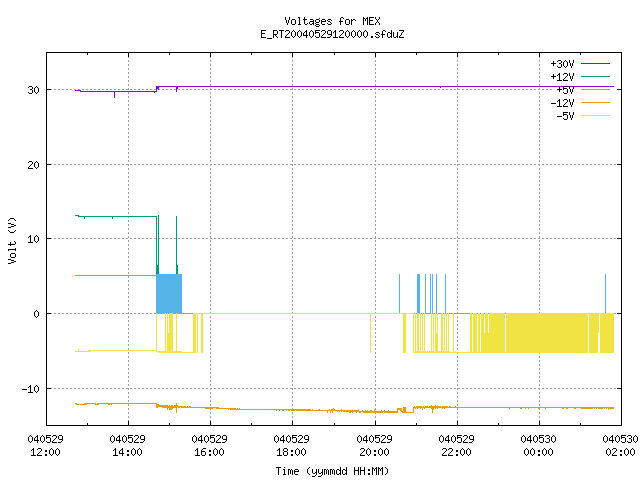Click the yellow -5V legend line sample

tap(596, 116)
